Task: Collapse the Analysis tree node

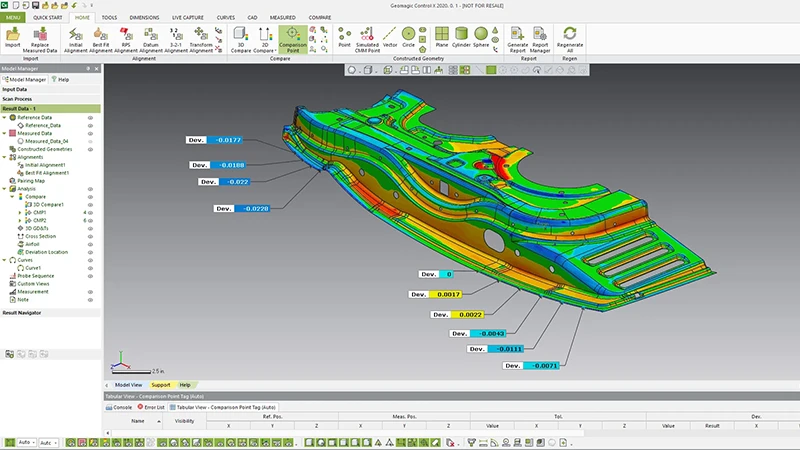Action: coord(5,189)
